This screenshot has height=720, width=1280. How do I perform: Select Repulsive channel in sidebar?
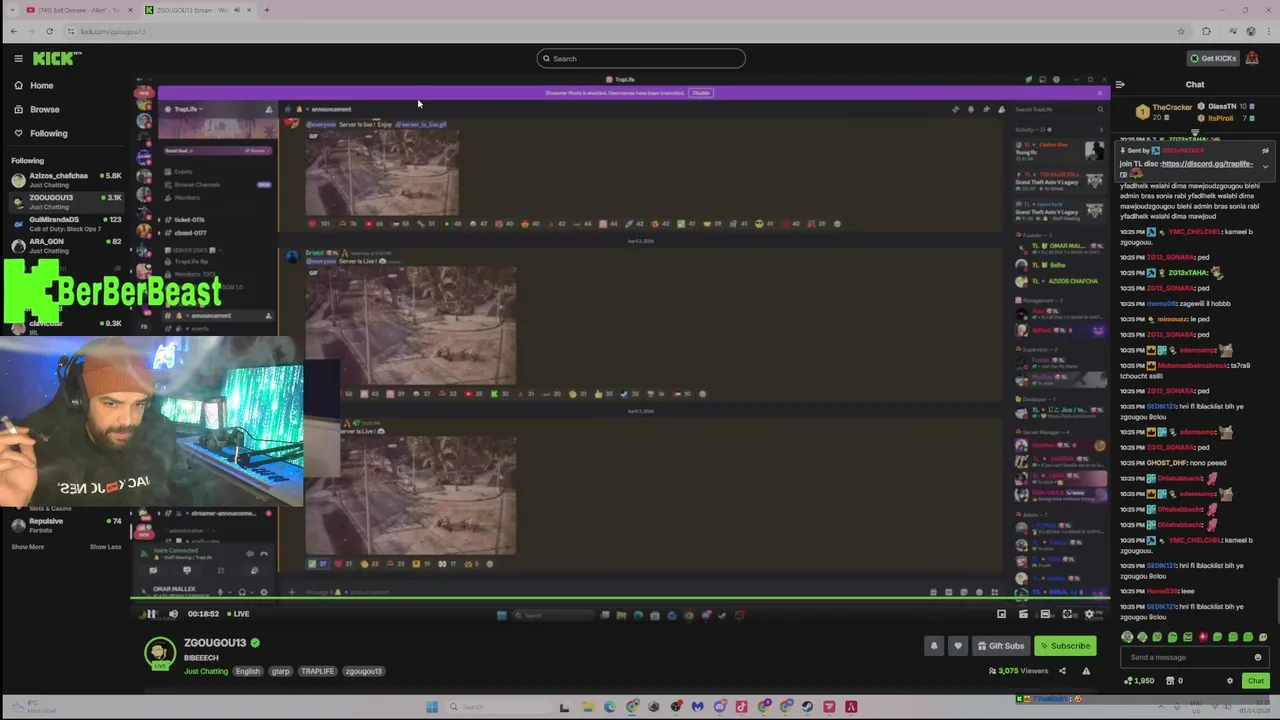tap(66, 525)
